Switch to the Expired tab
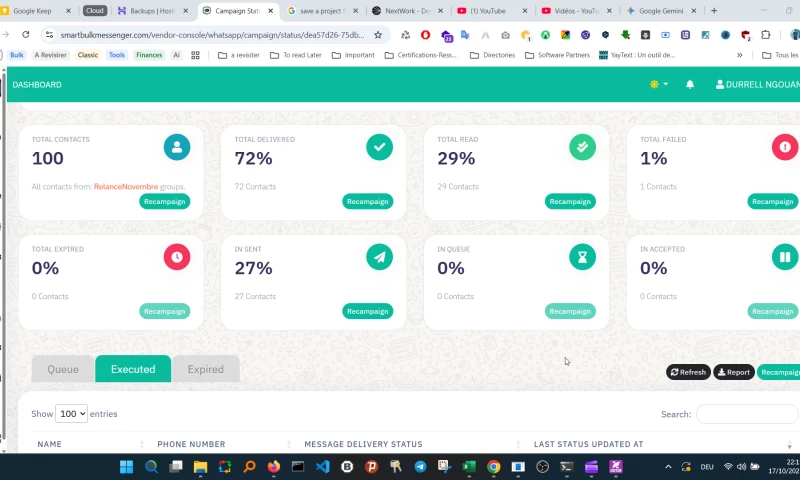This screenshot has width=800, height=480. [x=205, y=369]
